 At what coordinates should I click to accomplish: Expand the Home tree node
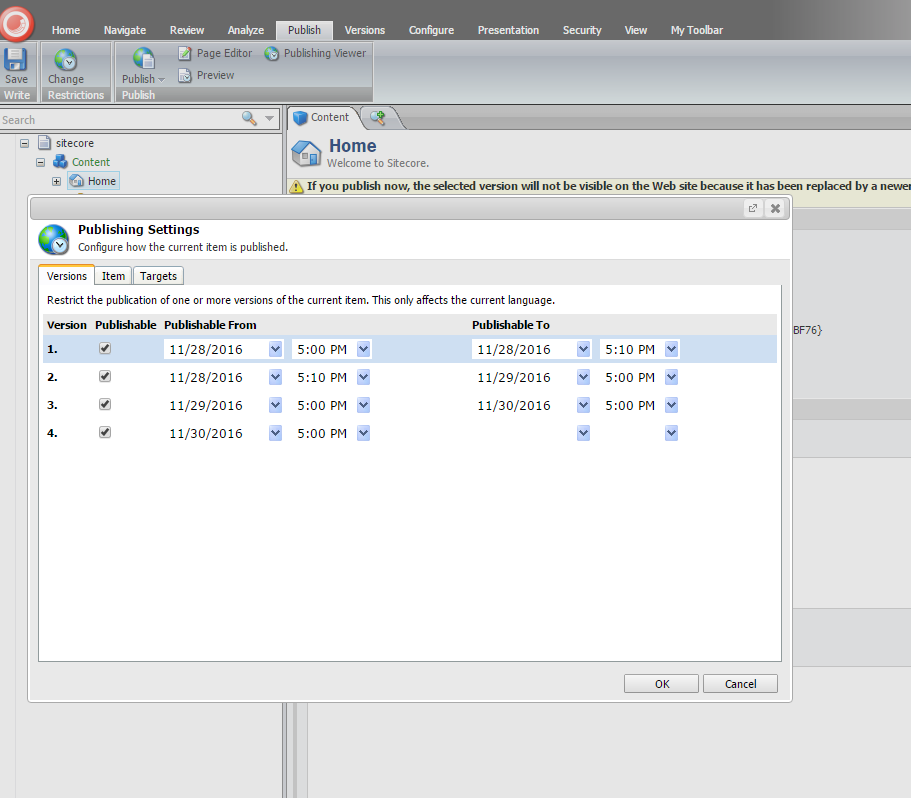[56, 181]
